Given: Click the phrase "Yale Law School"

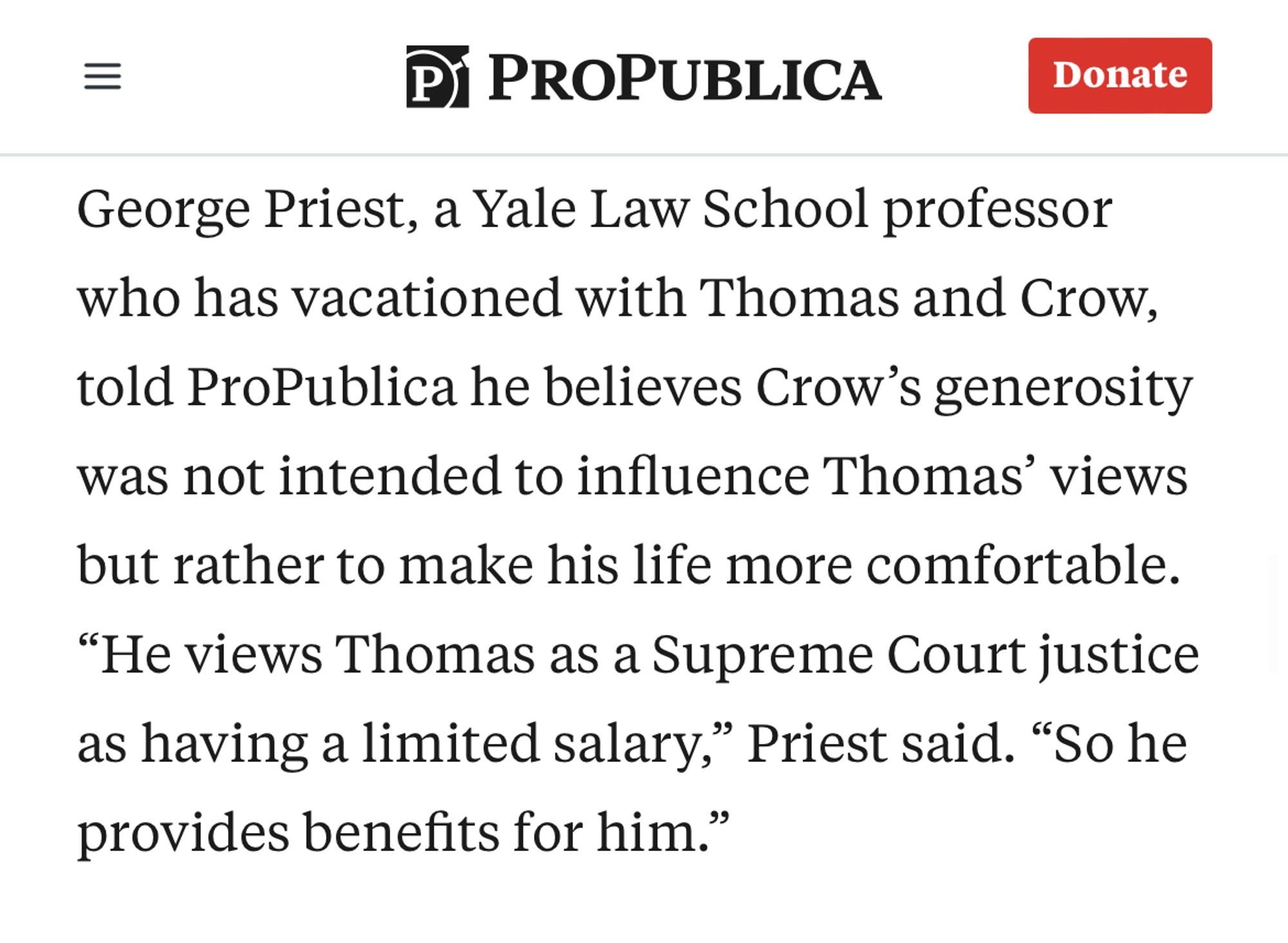Looking at the screenshot, I should [670, 209].
